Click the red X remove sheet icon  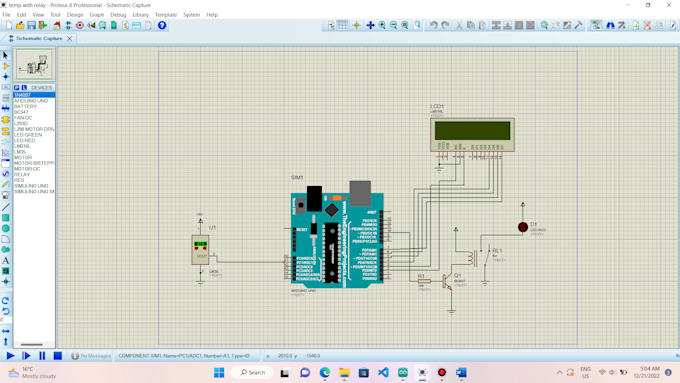click(647, 26)
